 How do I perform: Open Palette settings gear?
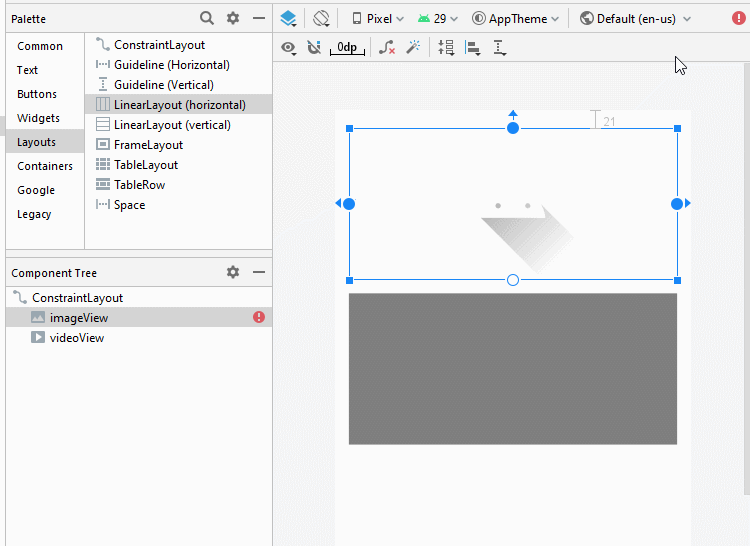pos(233,18)
